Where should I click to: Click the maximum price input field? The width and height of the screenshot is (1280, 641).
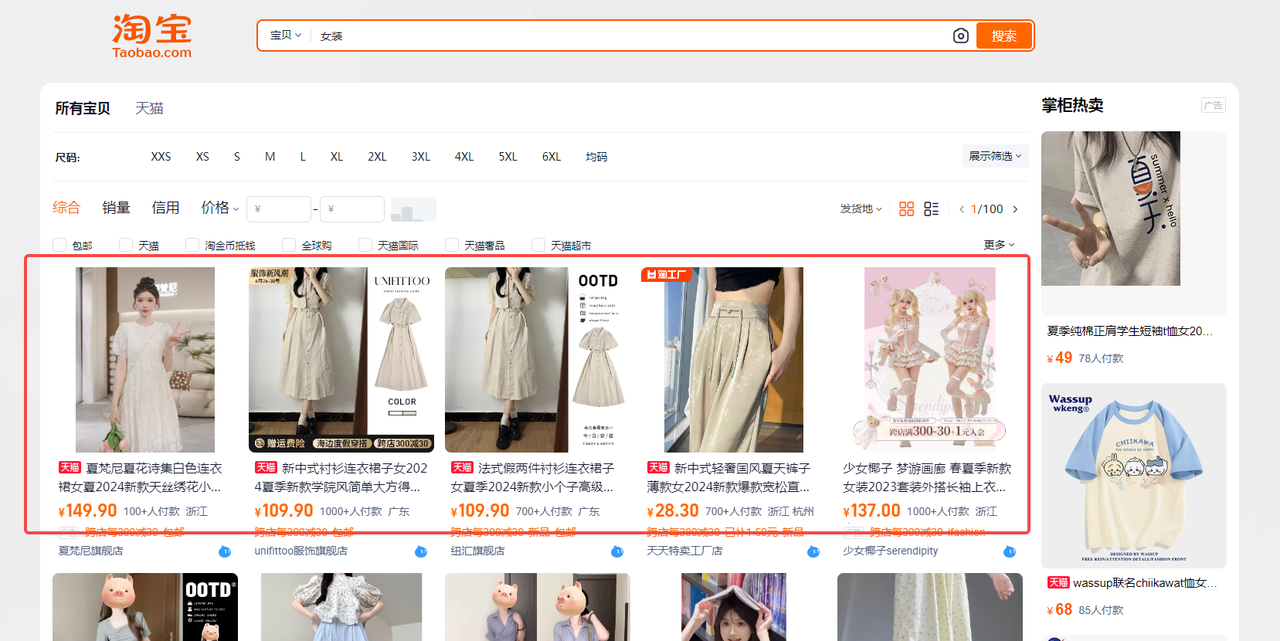[x=352, y=209]
